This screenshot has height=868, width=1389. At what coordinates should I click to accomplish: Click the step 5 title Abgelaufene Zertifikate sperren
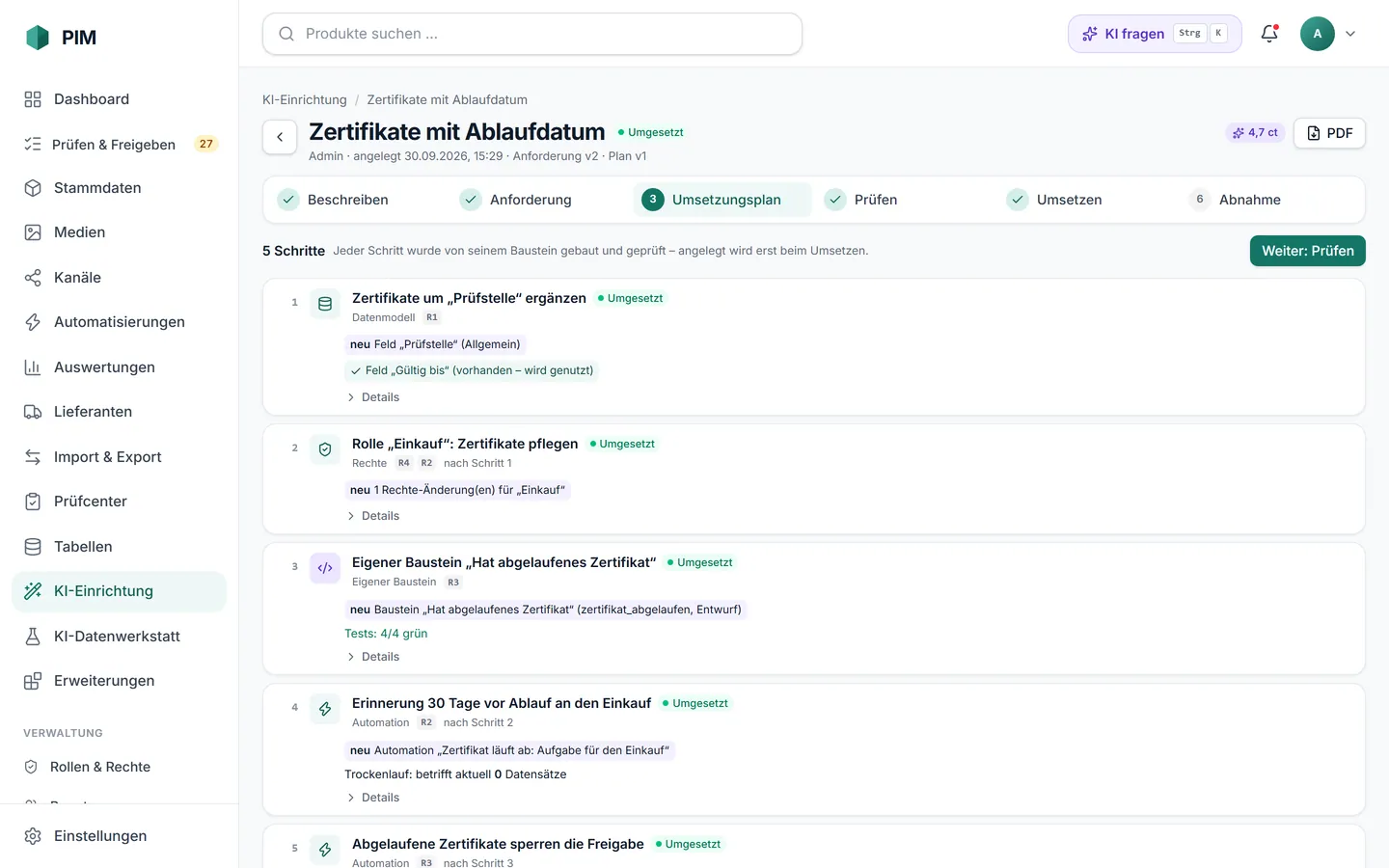pyautogui.click(x=498, y=844)
